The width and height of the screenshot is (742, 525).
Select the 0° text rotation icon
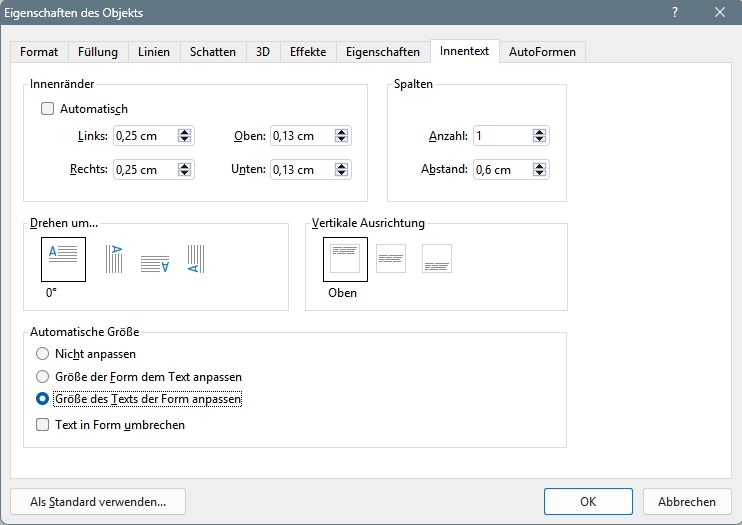[x=63, y=259]
